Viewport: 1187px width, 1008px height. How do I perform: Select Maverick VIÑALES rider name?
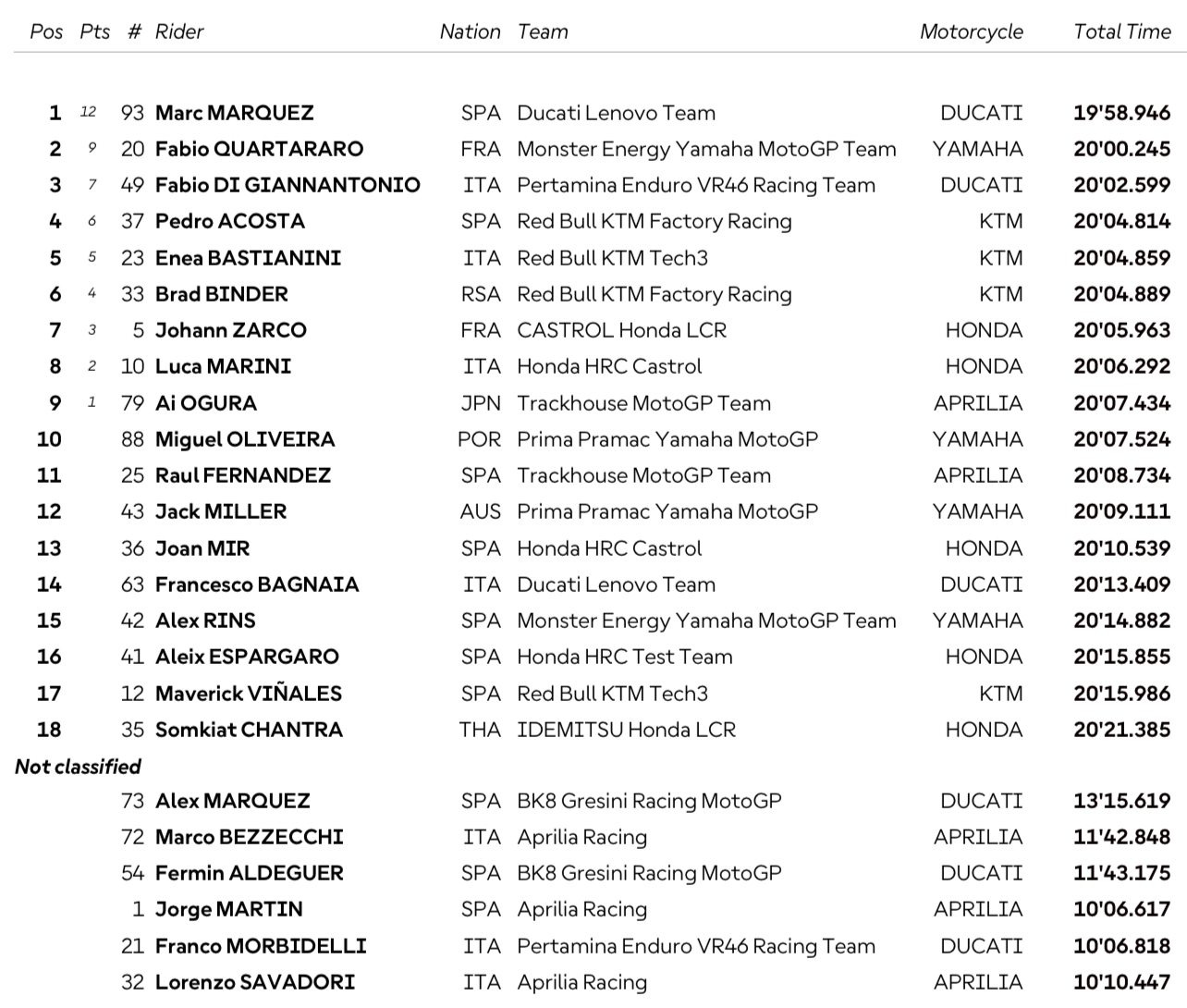(x=248, y=694)
